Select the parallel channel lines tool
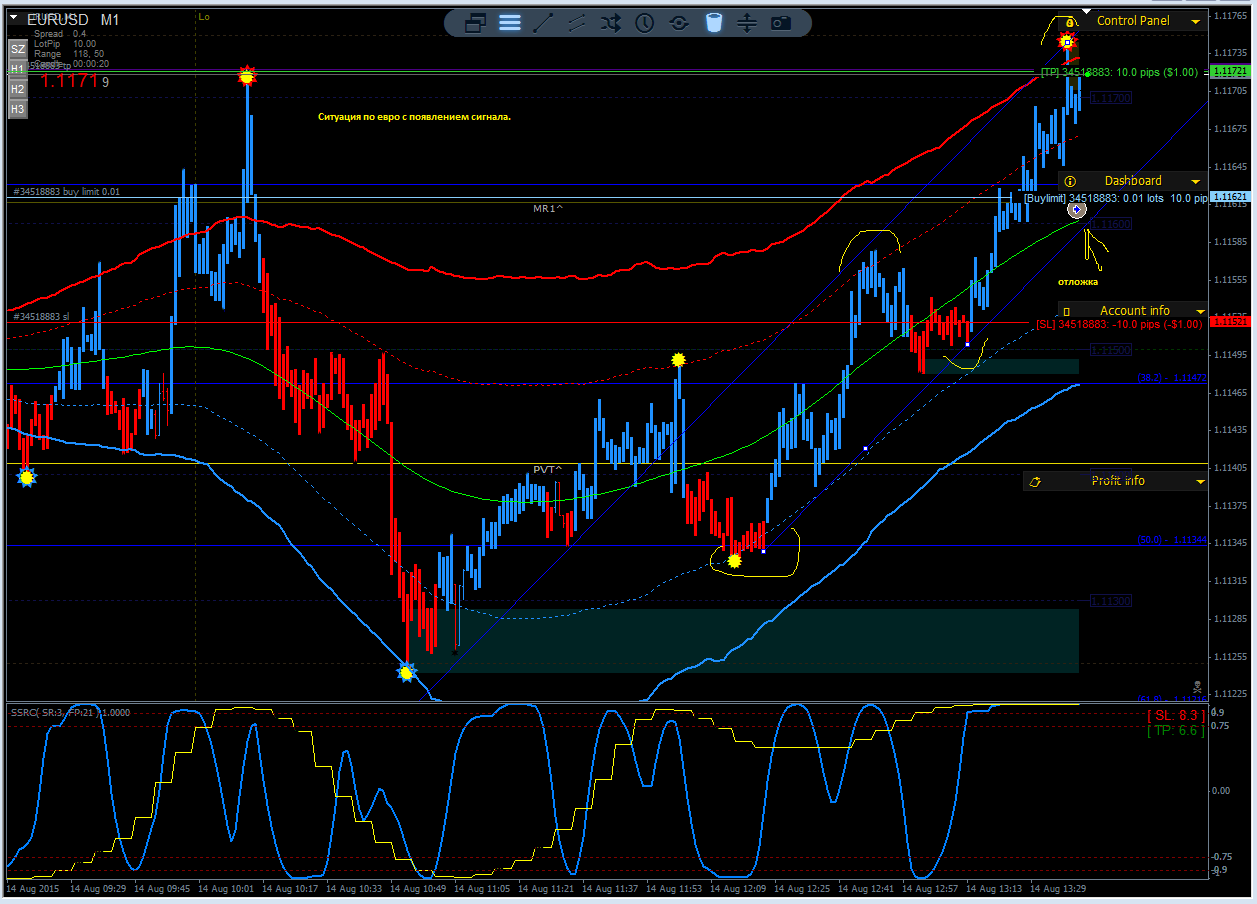Image resolution: width=1257 pixels, height=904 pixels. pos(577,23)
